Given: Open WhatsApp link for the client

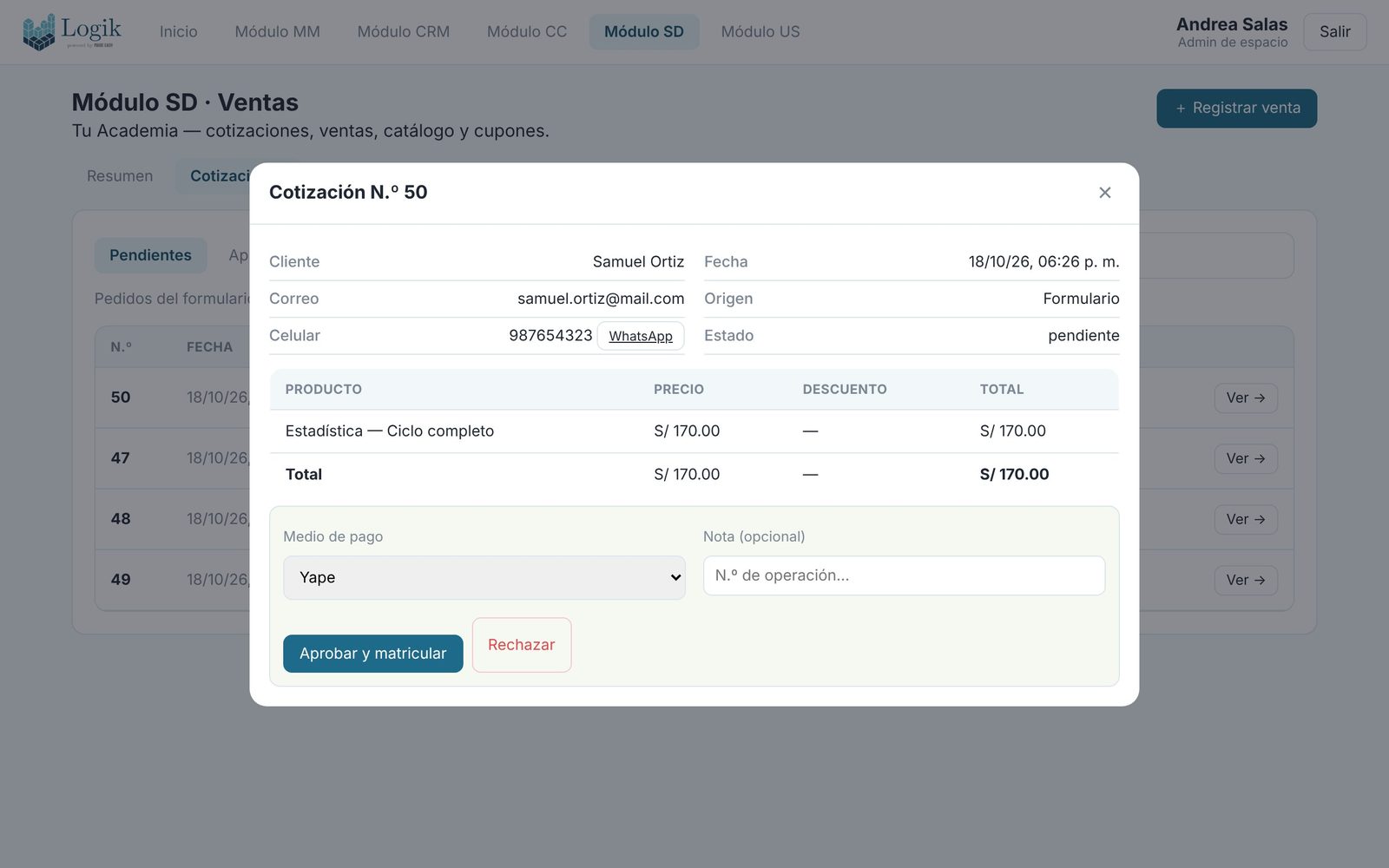Looking at the screenshot, I should pos(641,336).
